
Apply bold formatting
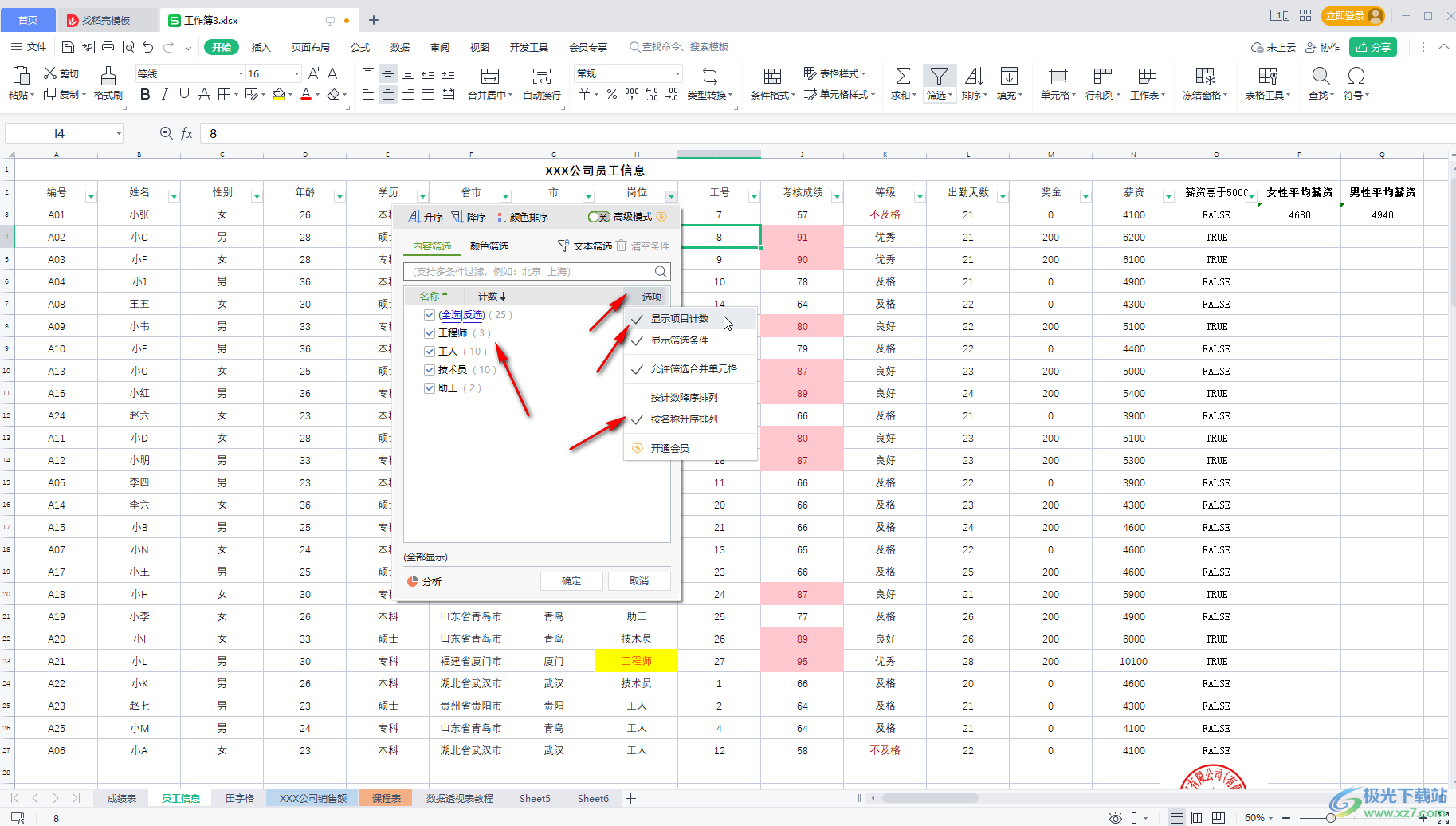coord(144,94)
